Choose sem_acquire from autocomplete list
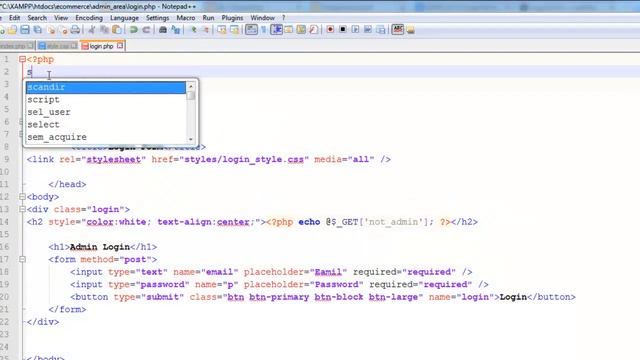Image resolution: width=640 pixels, height=360 pixels. click(x=106, y=137)
